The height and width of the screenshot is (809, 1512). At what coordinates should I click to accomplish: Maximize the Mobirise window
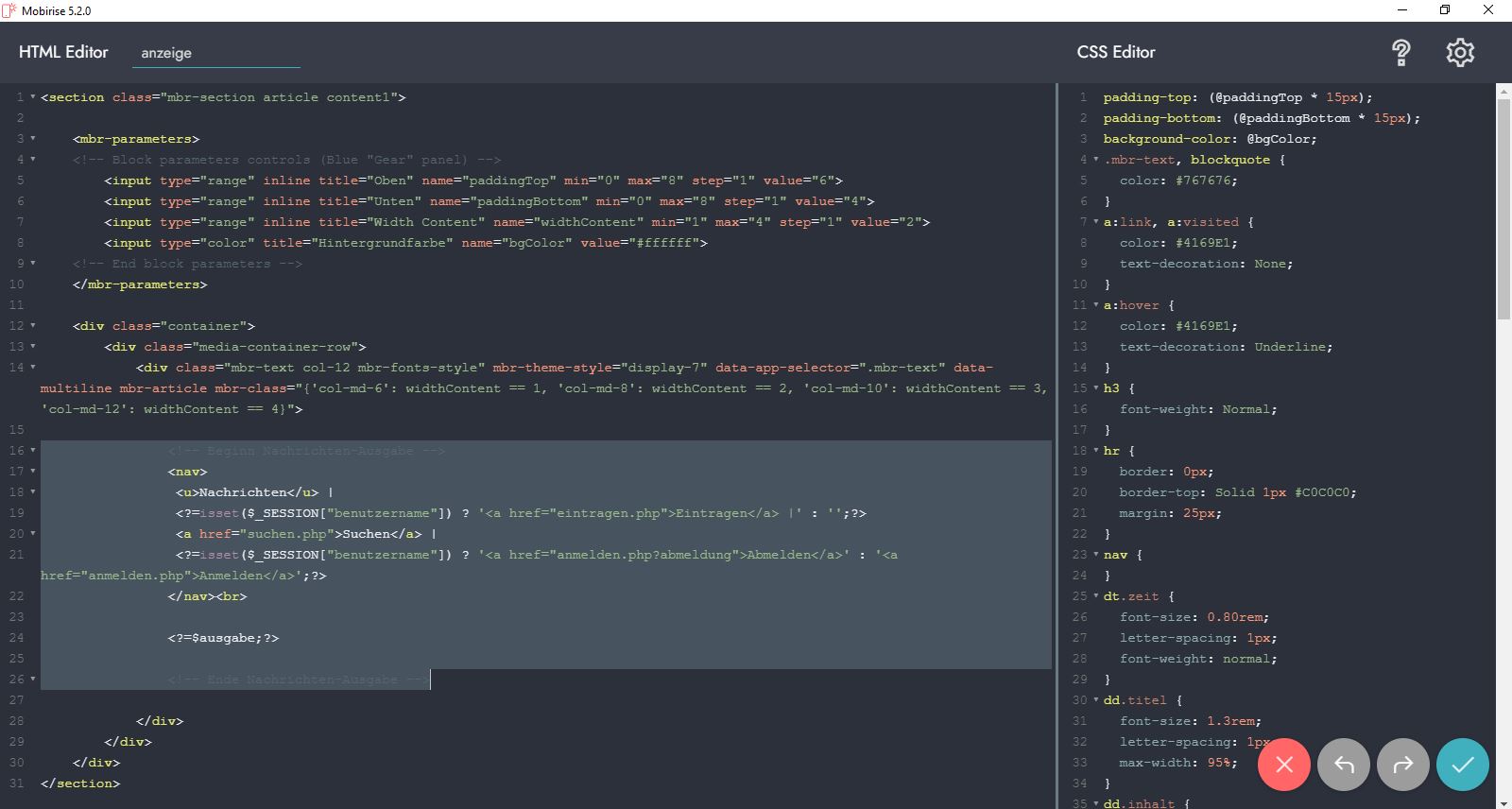(1444, 10)
